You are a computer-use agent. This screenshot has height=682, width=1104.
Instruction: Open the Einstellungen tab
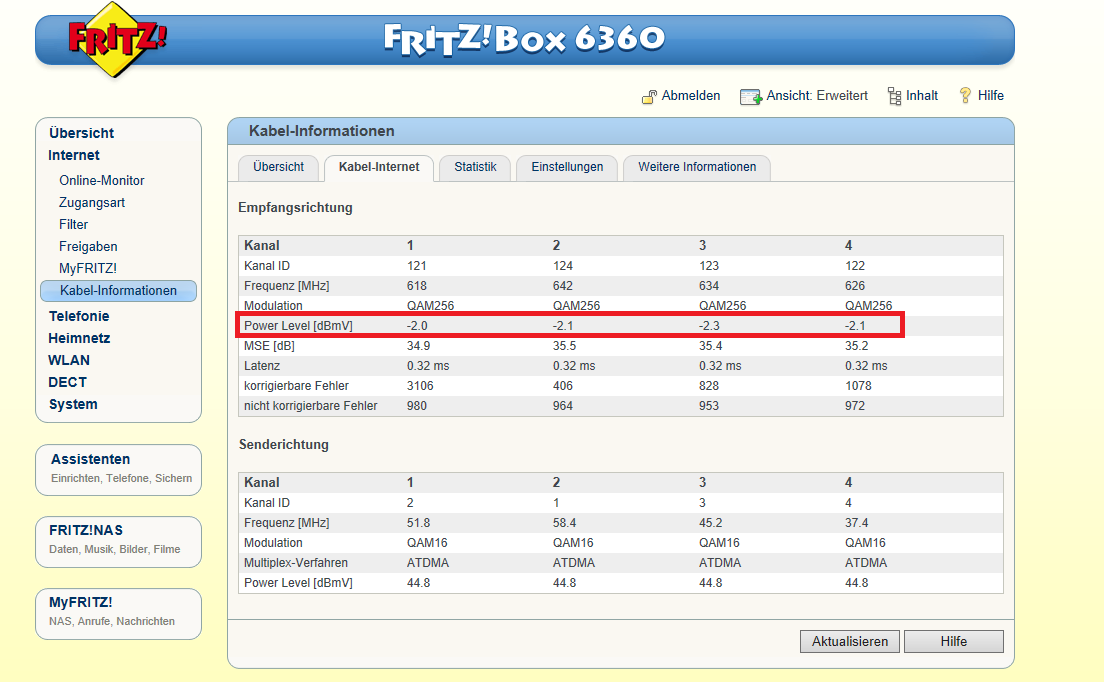click(567, 168)
